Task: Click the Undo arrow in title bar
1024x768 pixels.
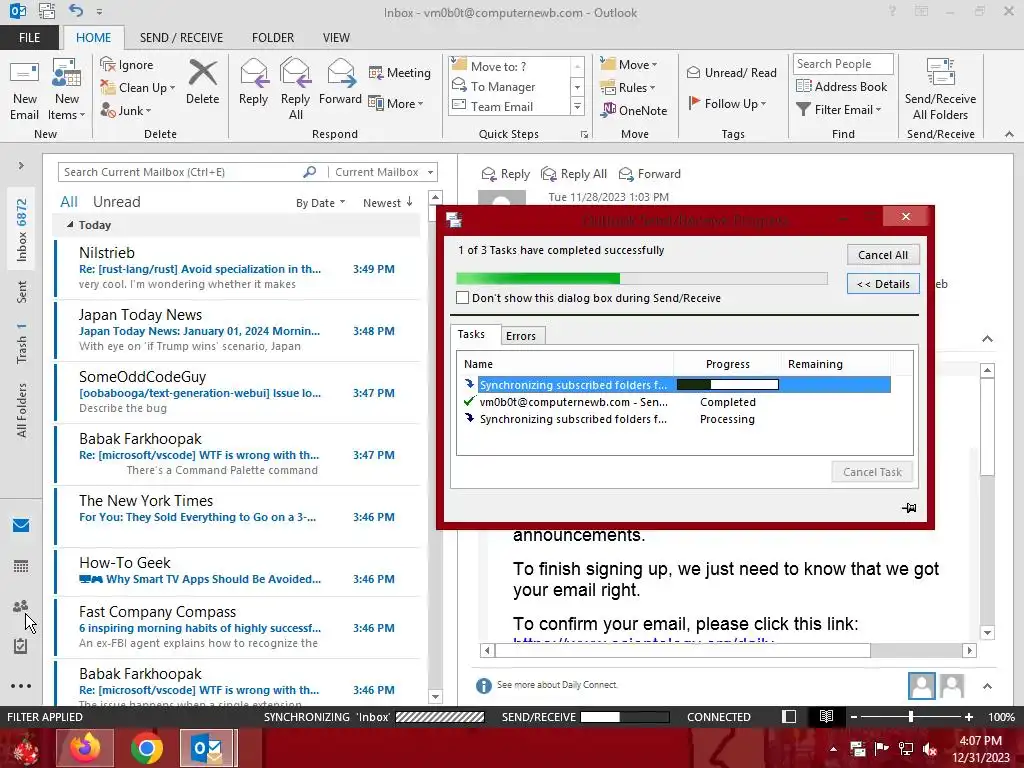Action: (76, 10)
